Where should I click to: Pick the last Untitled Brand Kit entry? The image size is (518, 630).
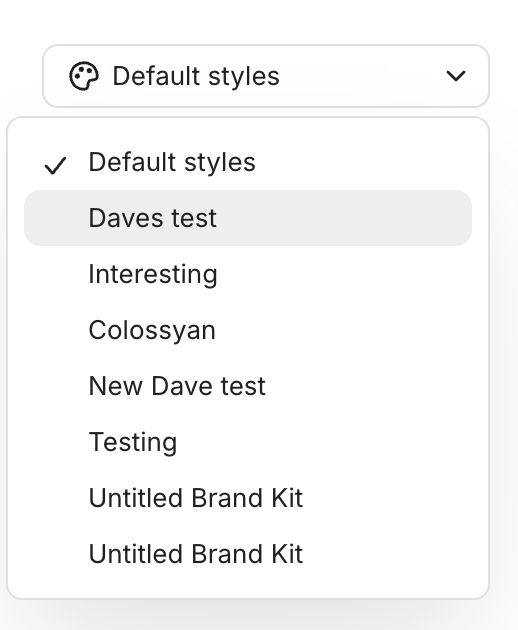click(x=248, y=554)
